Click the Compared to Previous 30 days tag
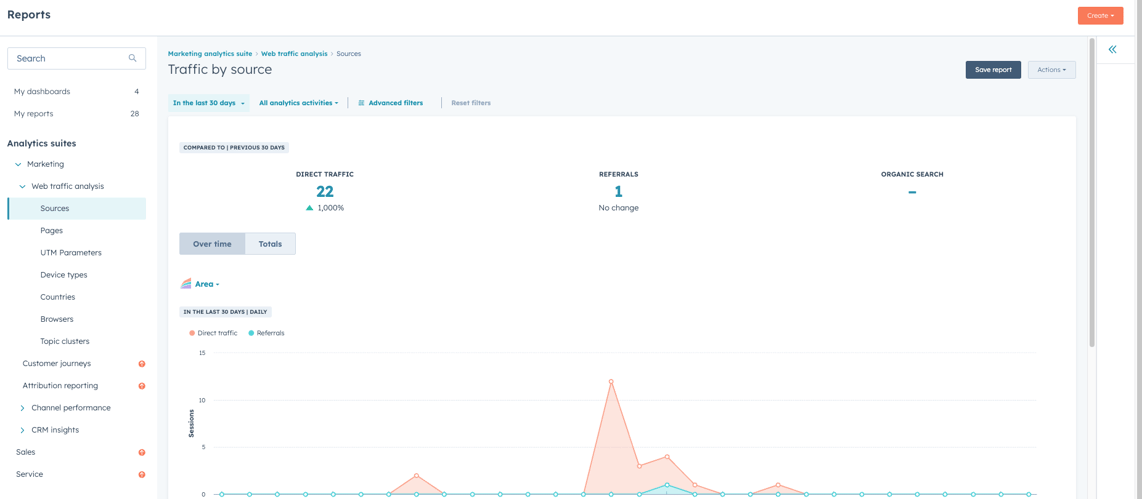This screenshot has height=499, width=1142. coord(235,147)
